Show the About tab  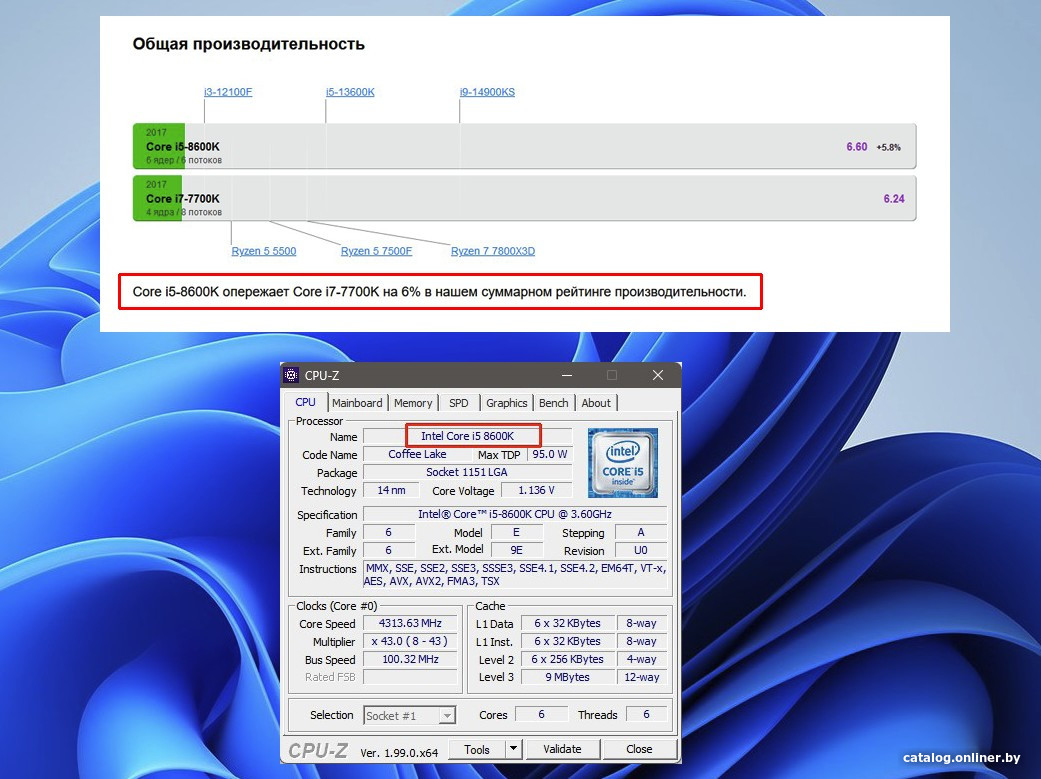point(596,403)
